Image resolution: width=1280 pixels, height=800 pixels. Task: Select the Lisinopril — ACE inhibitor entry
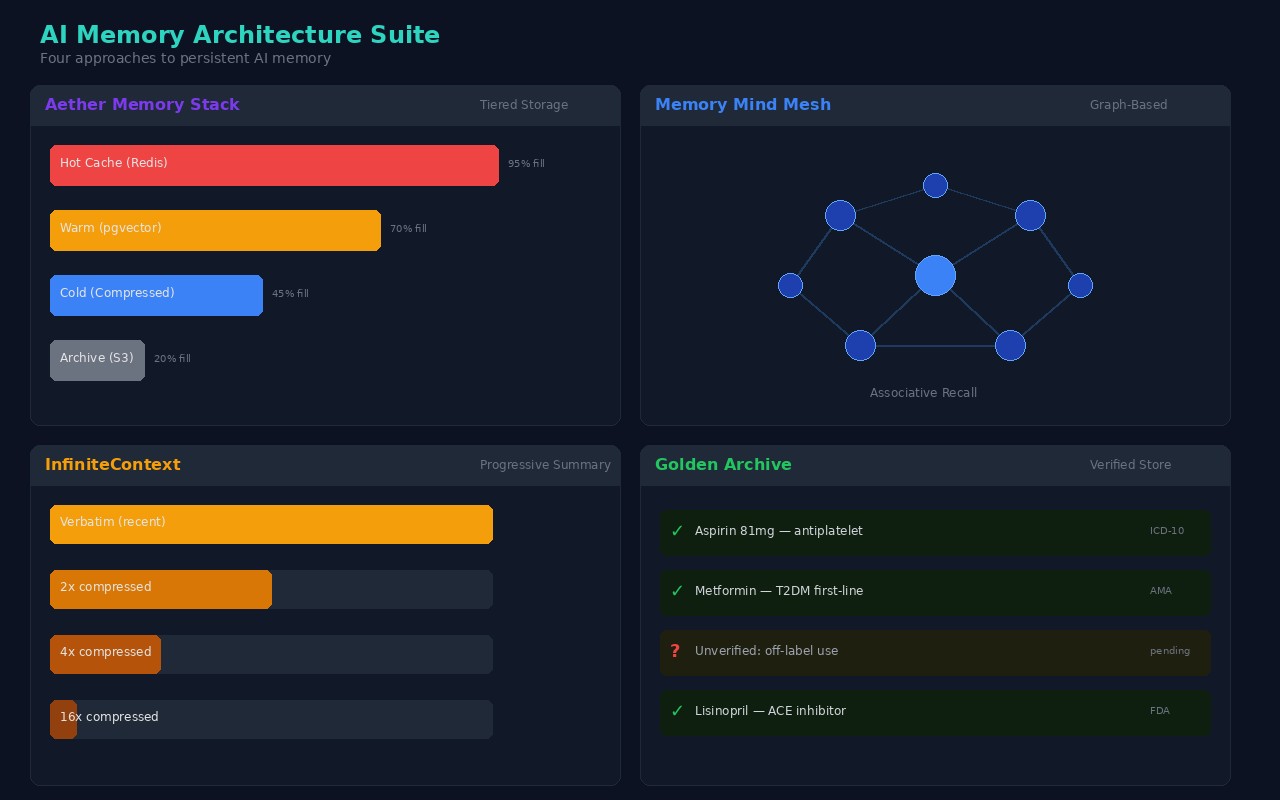[x=935, y=711]
